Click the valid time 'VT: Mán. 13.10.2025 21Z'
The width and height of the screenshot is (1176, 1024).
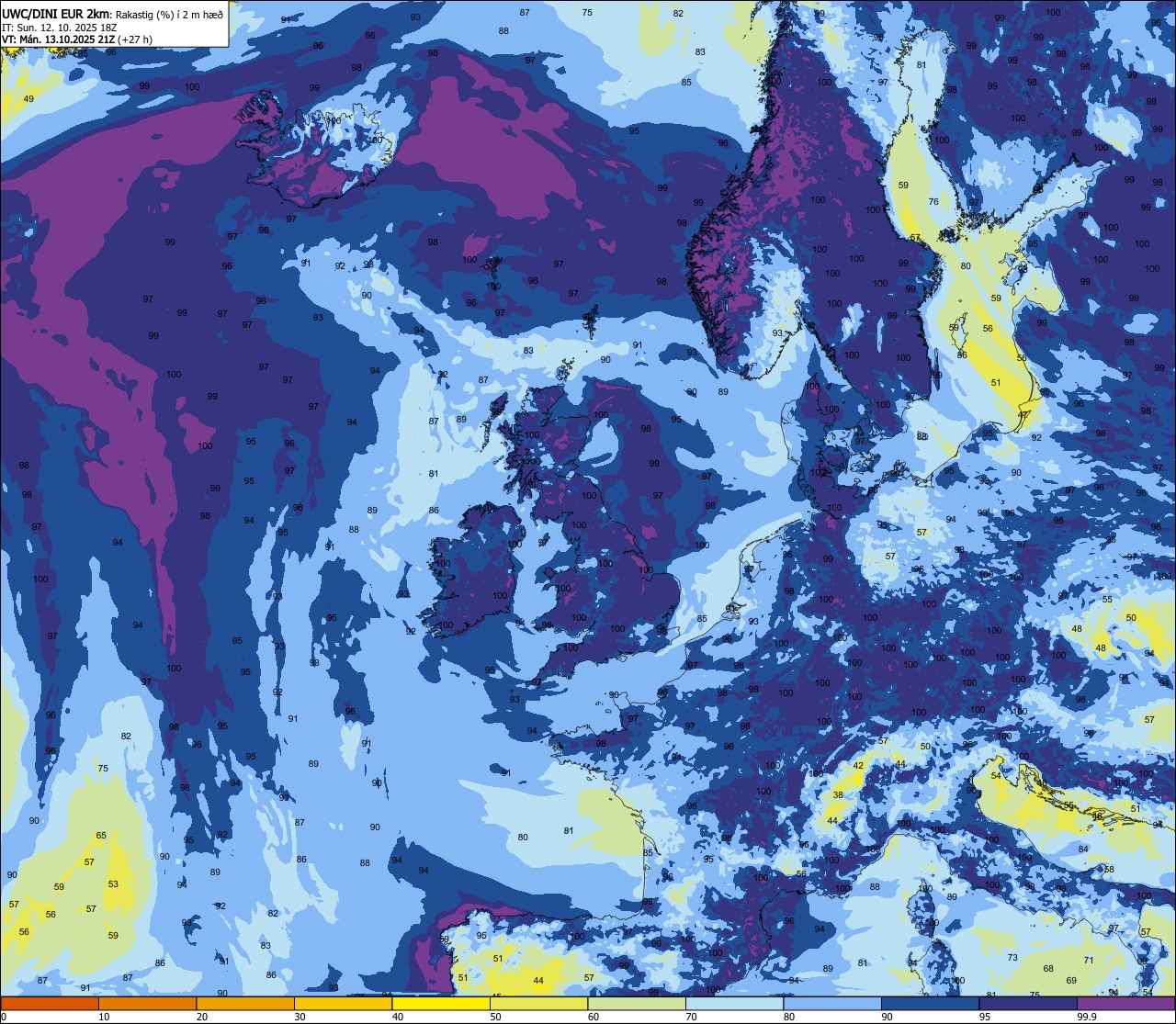pyautogui.click(x=60, y=39)
